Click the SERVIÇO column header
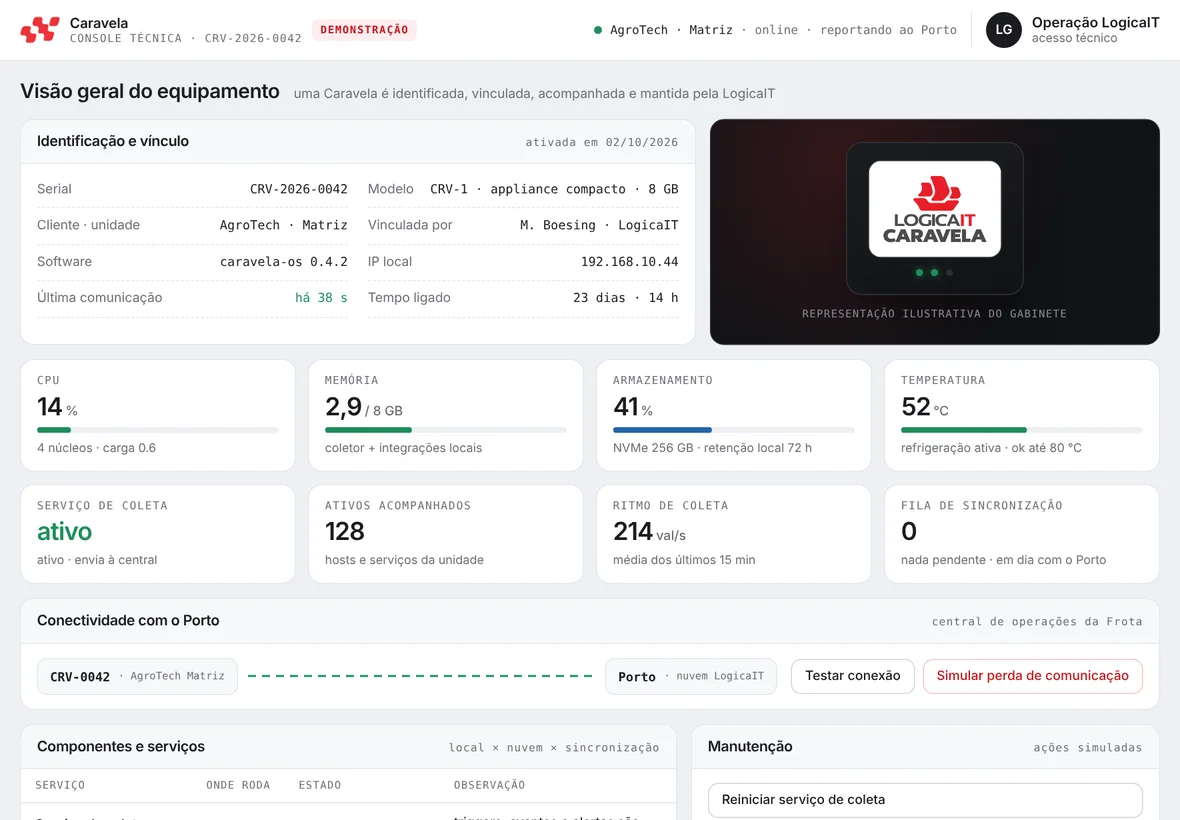The image size is (1180, 820). coord(60,785)
